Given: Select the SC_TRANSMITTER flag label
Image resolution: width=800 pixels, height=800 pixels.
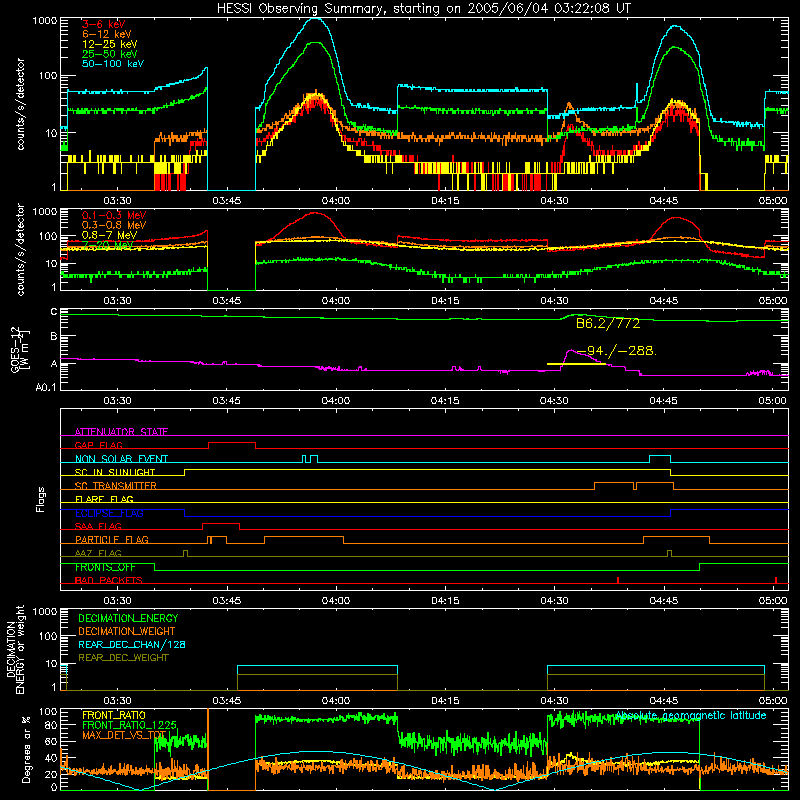Looking at the screenshot, I should (116, 486).
